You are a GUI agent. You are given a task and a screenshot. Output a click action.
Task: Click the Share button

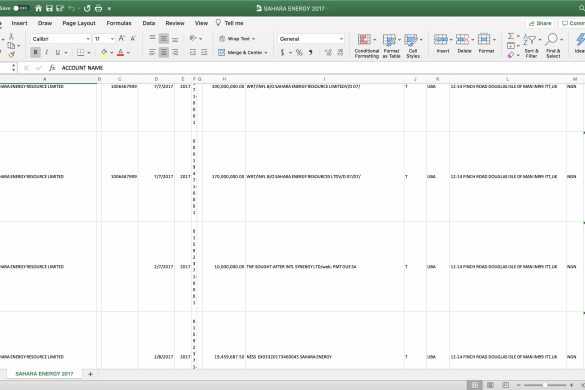tap(540, 23)
